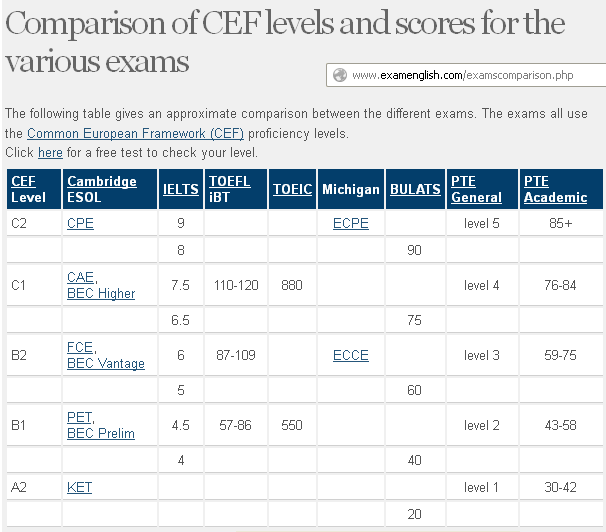Click the FCE exam link
Screen dimensions: 606x532
80,347
